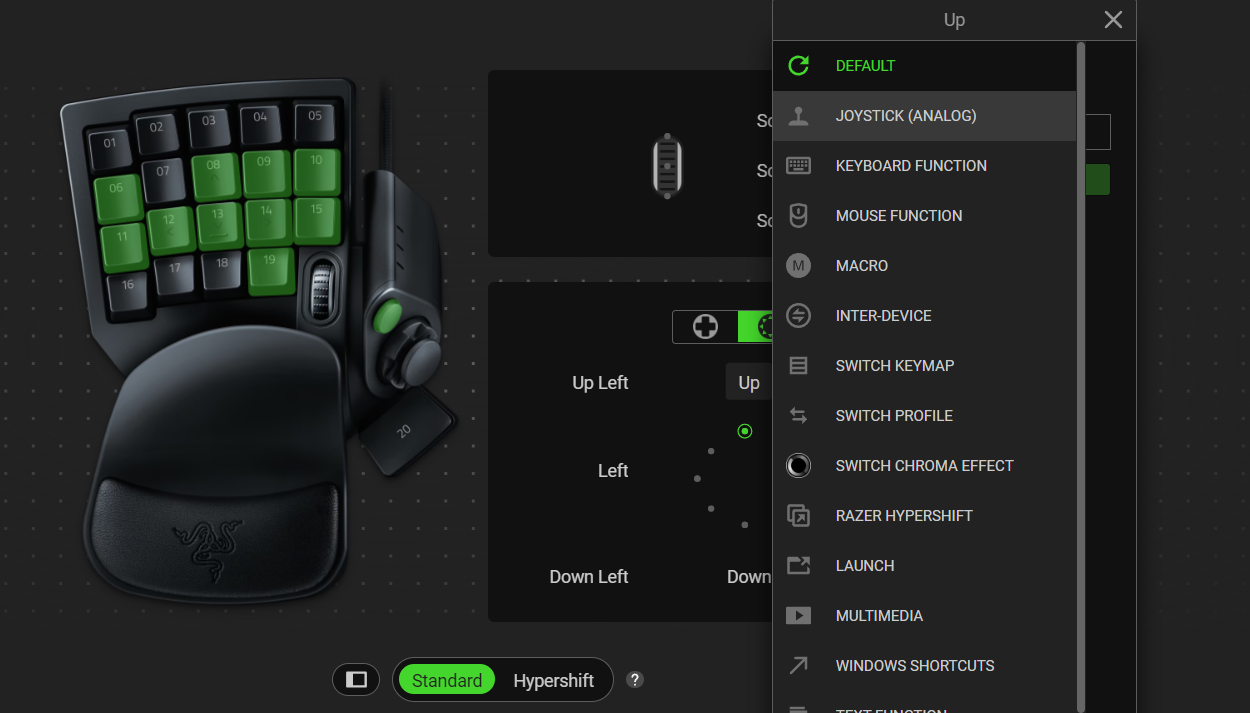Click the Down Left direction label
1250x713 pixels.
click(x=589, y=577)
